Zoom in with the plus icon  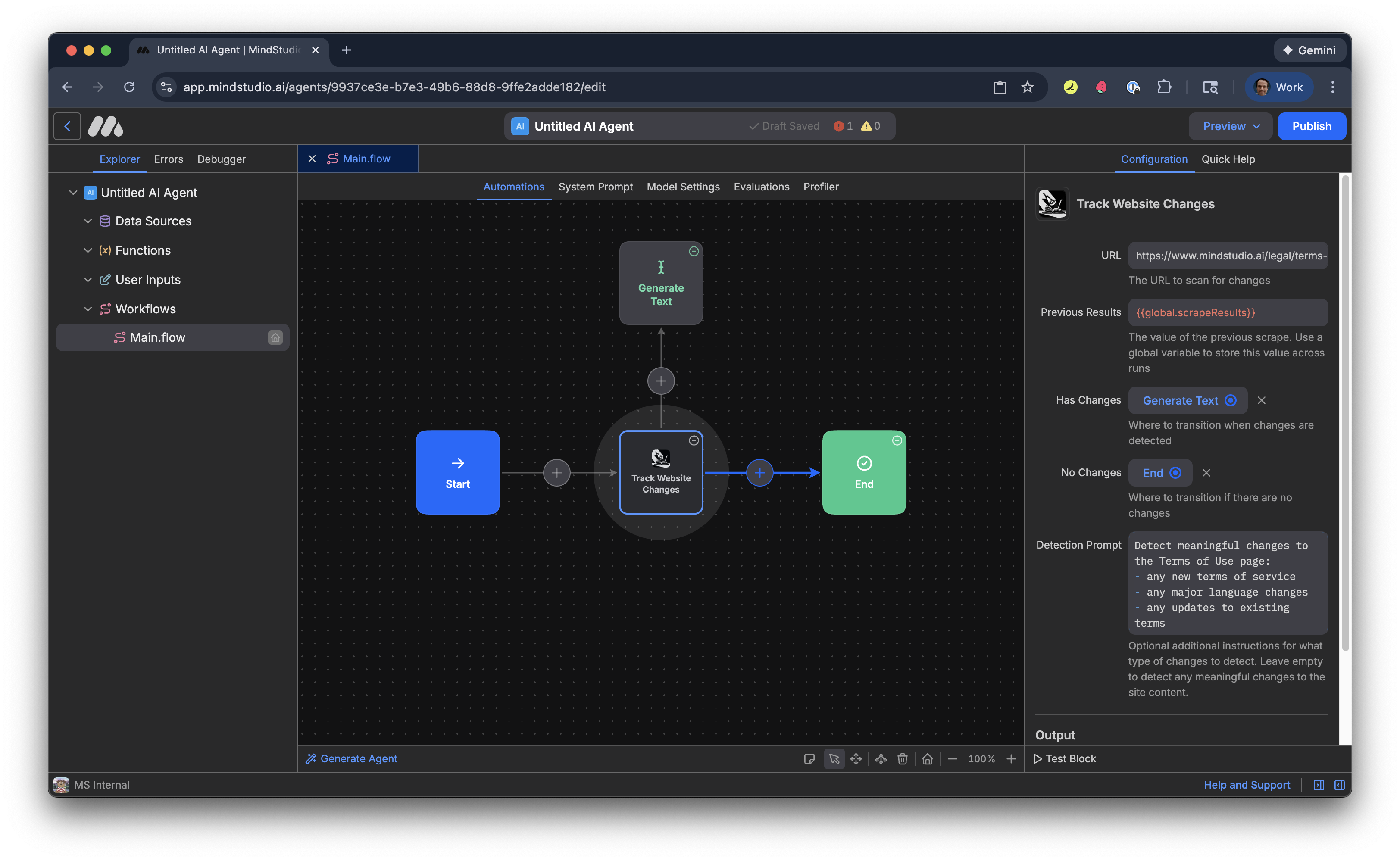click(x=1011, y=758)
